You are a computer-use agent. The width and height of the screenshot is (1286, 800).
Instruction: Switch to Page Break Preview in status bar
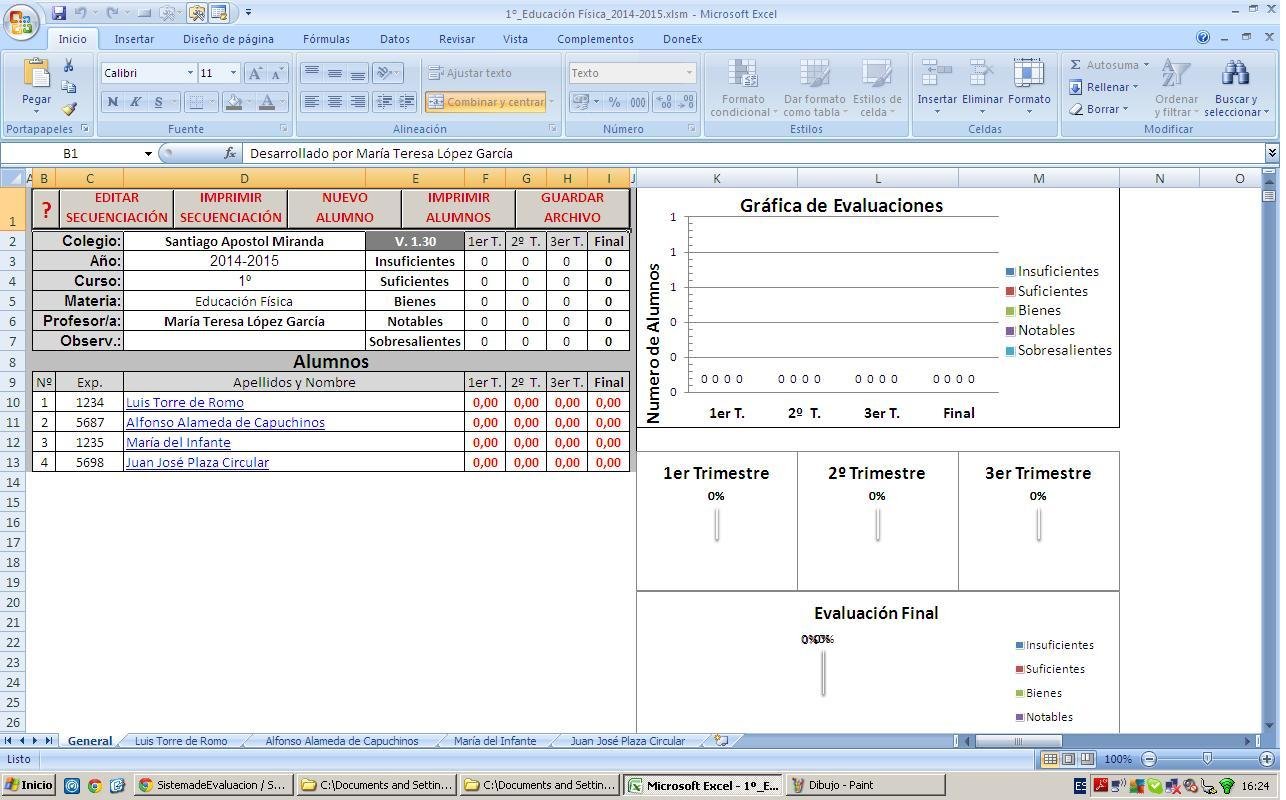(1087, 759)
